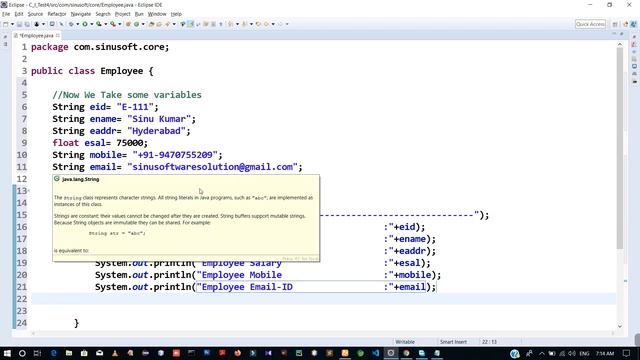The height and width of the screenshot is (360, 640).
Task: Click the Open Perspective icon
Action: click(x=615, y=24)
